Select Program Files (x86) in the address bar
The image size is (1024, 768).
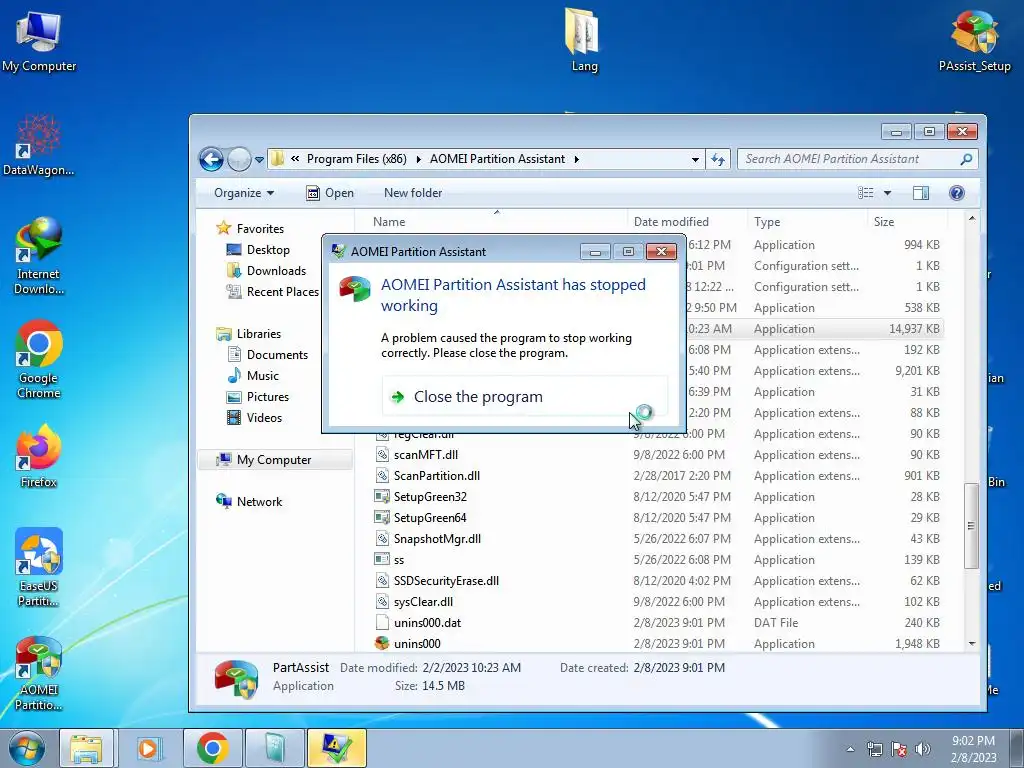pos(357,159)
